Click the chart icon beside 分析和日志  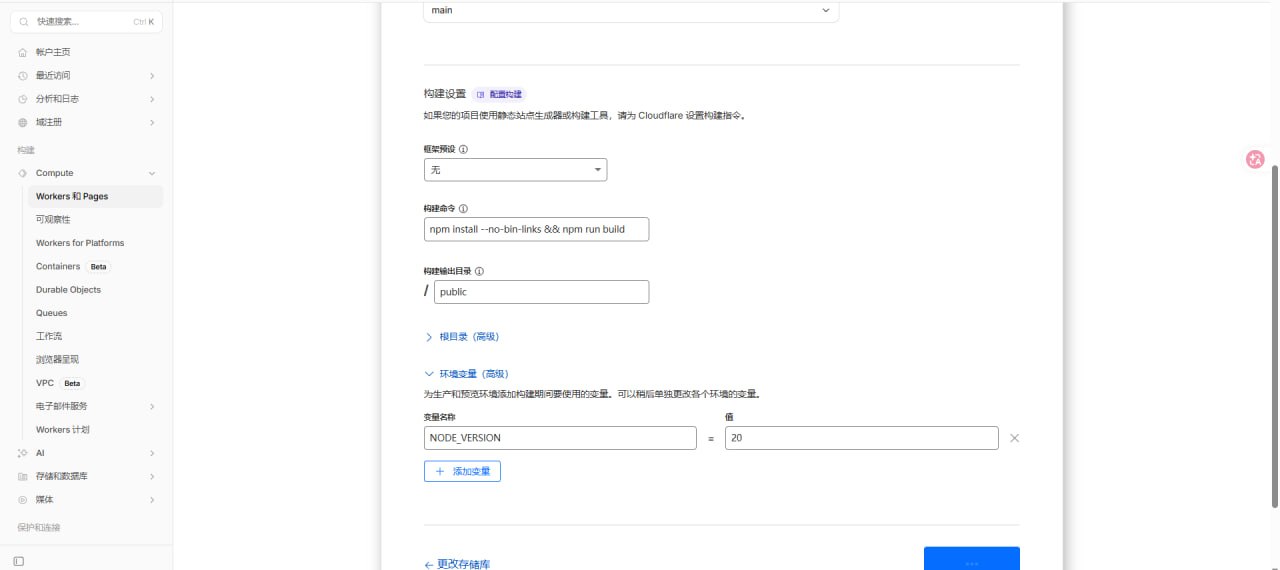(x=22, y=99)
